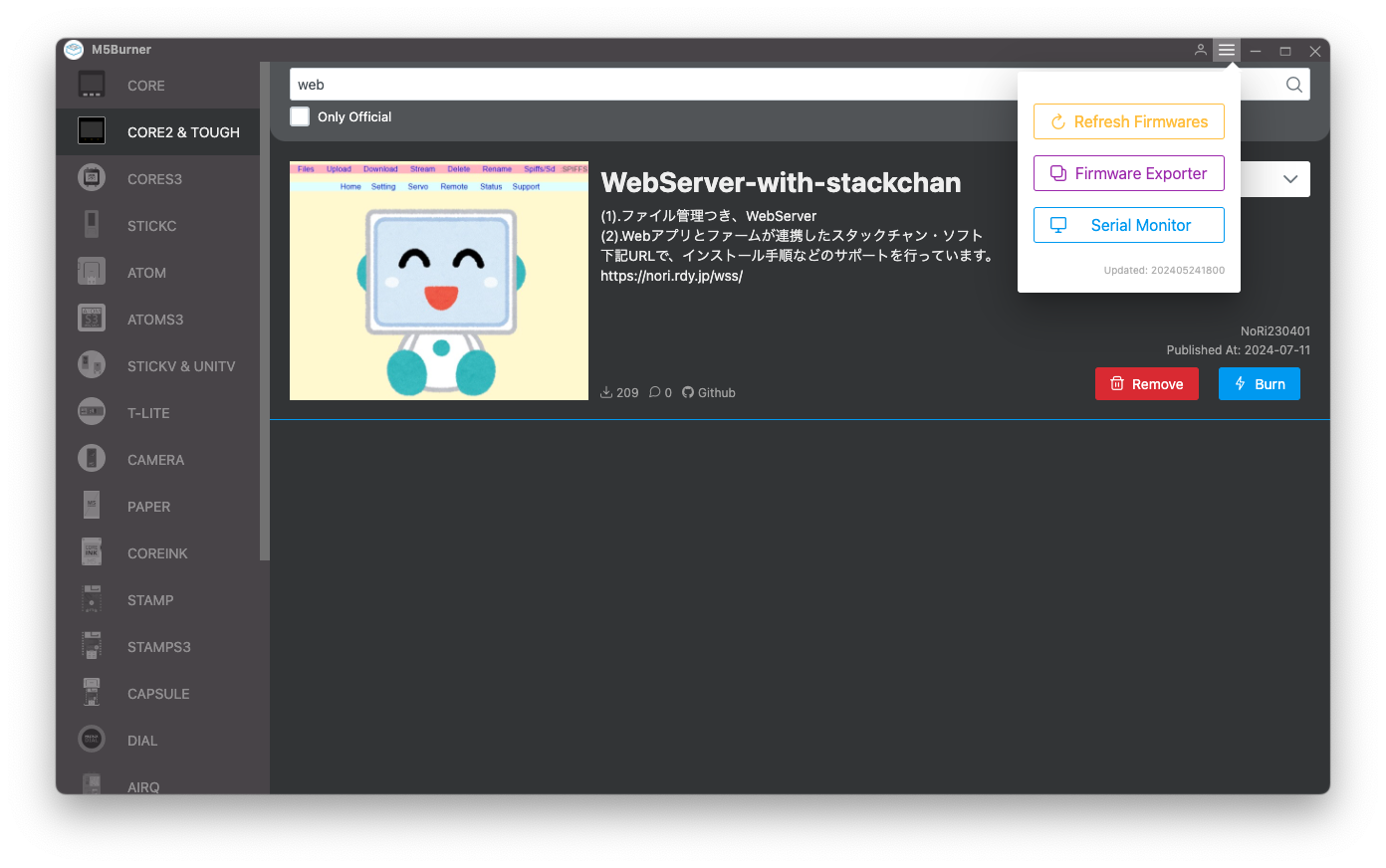
Task: Pick the ATOM device icon
Action: [92, 273]
